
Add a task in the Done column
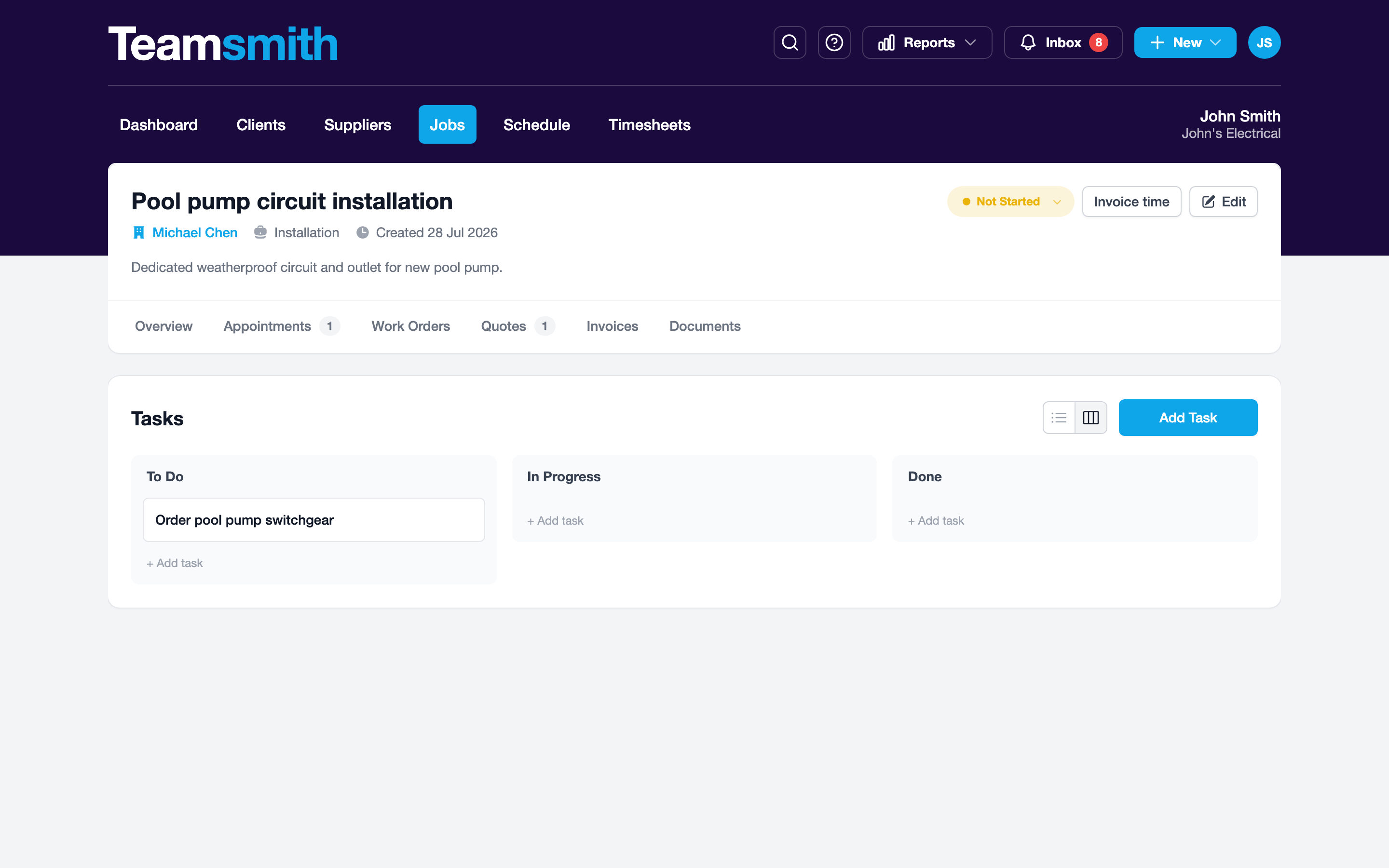click(x=936, y=521)
